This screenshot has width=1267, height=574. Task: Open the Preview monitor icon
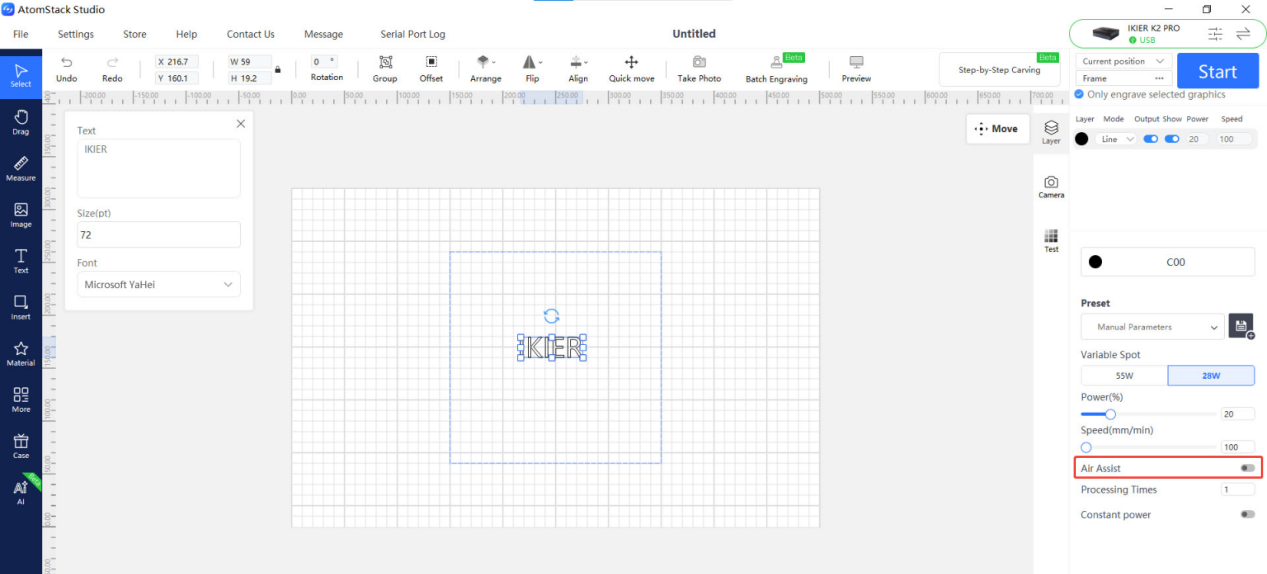[856, 62]
